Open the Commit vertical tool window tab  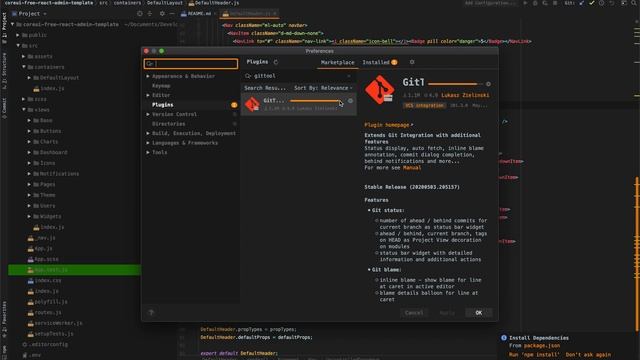(x=4, y=108)
